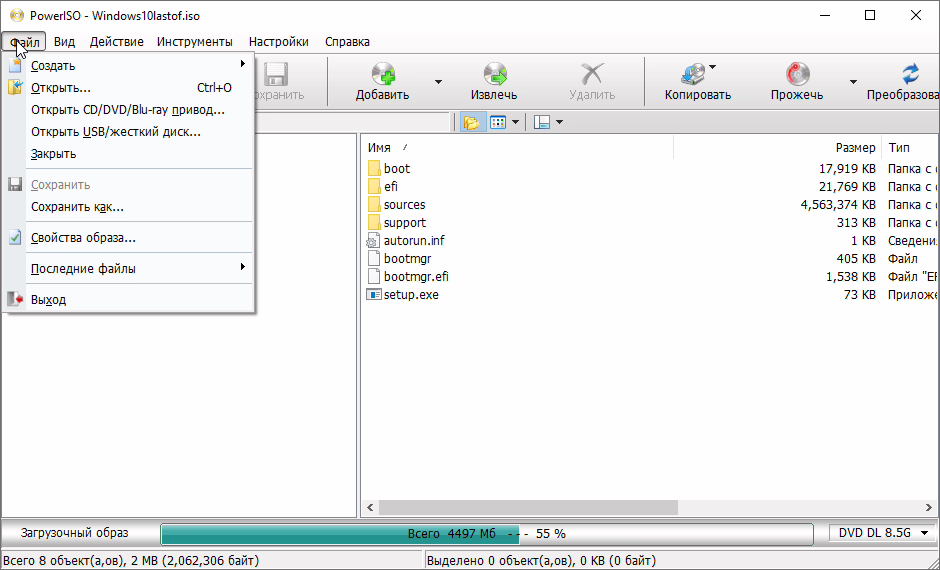Click the Add (Добавить) toolbar icon

click(383, 75)
